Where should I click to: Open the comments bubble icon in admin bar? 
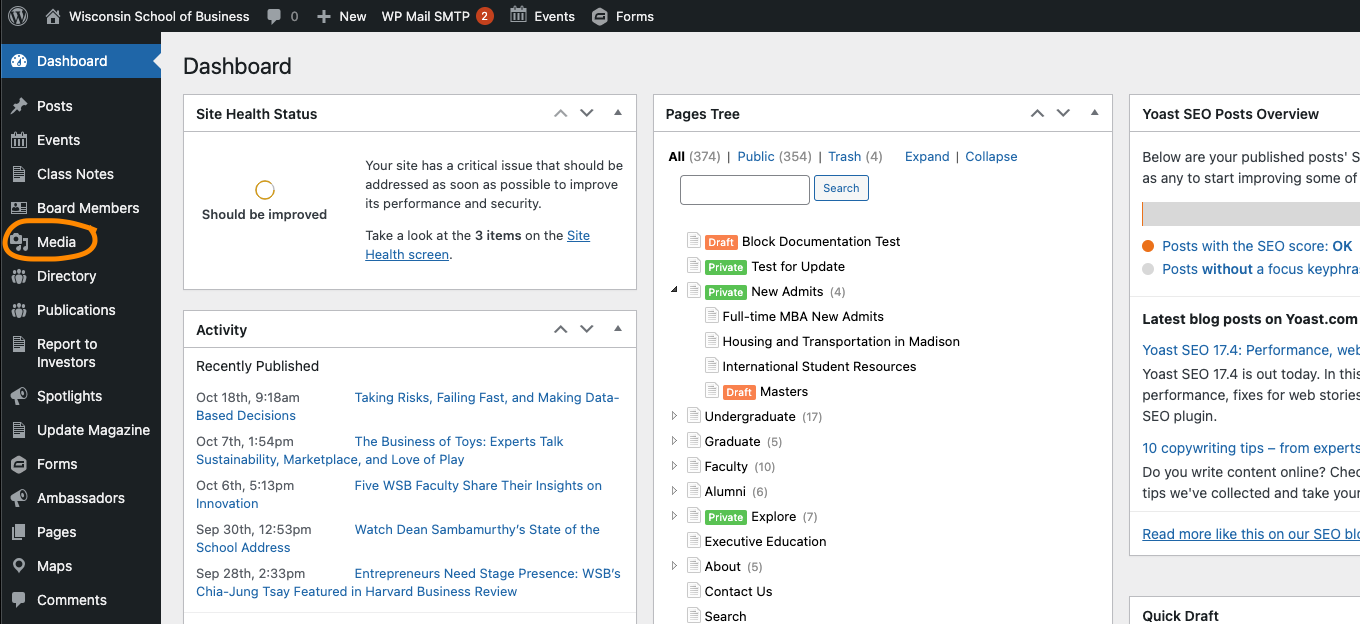pyautogui.click(x=274, y=16)
